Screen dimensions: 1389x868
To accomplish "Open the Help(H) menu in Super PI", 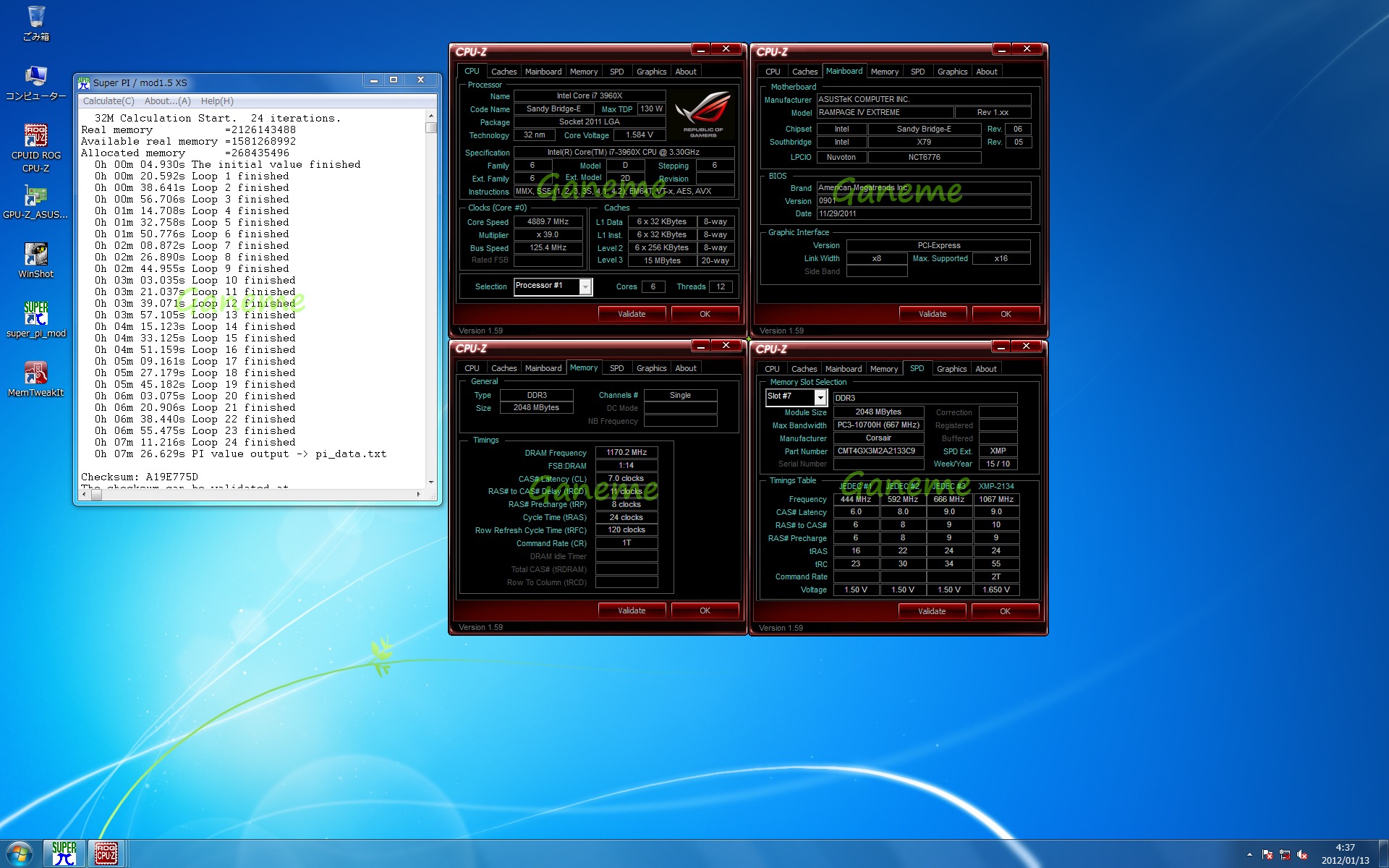I will (x=217, y=101).
